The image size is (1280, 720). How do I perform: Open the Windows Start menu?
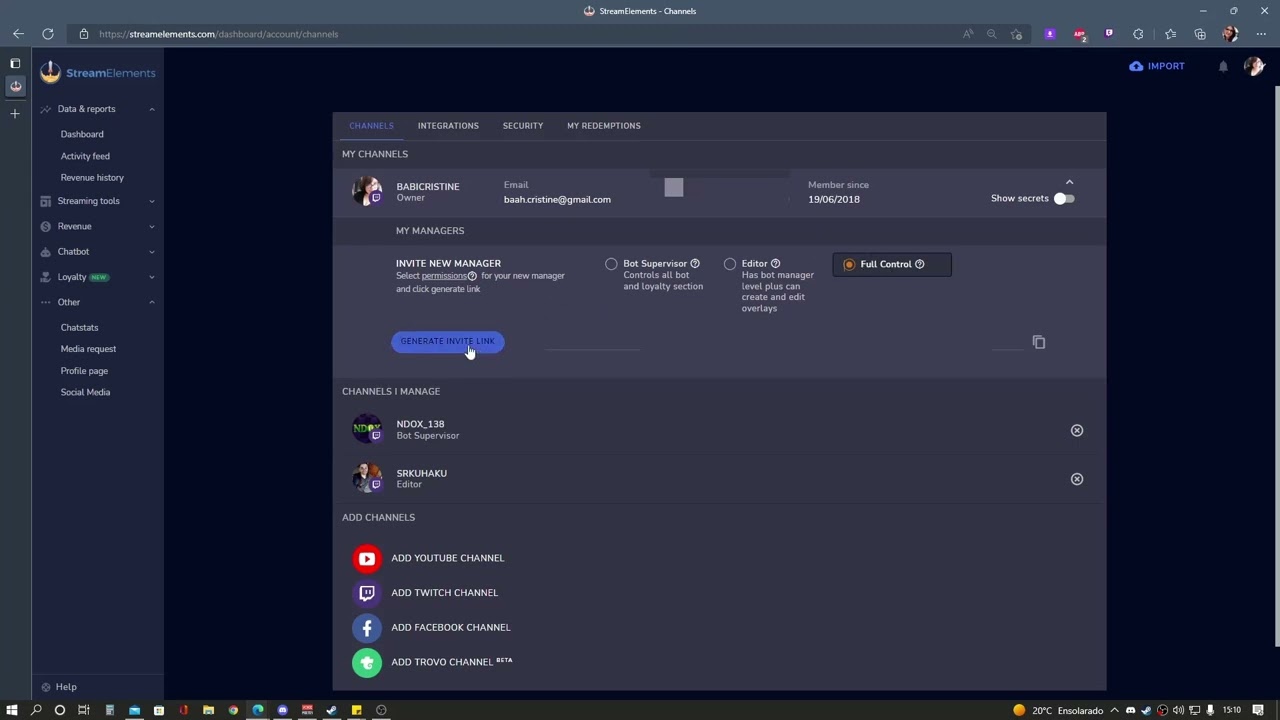tap(12, 710)
